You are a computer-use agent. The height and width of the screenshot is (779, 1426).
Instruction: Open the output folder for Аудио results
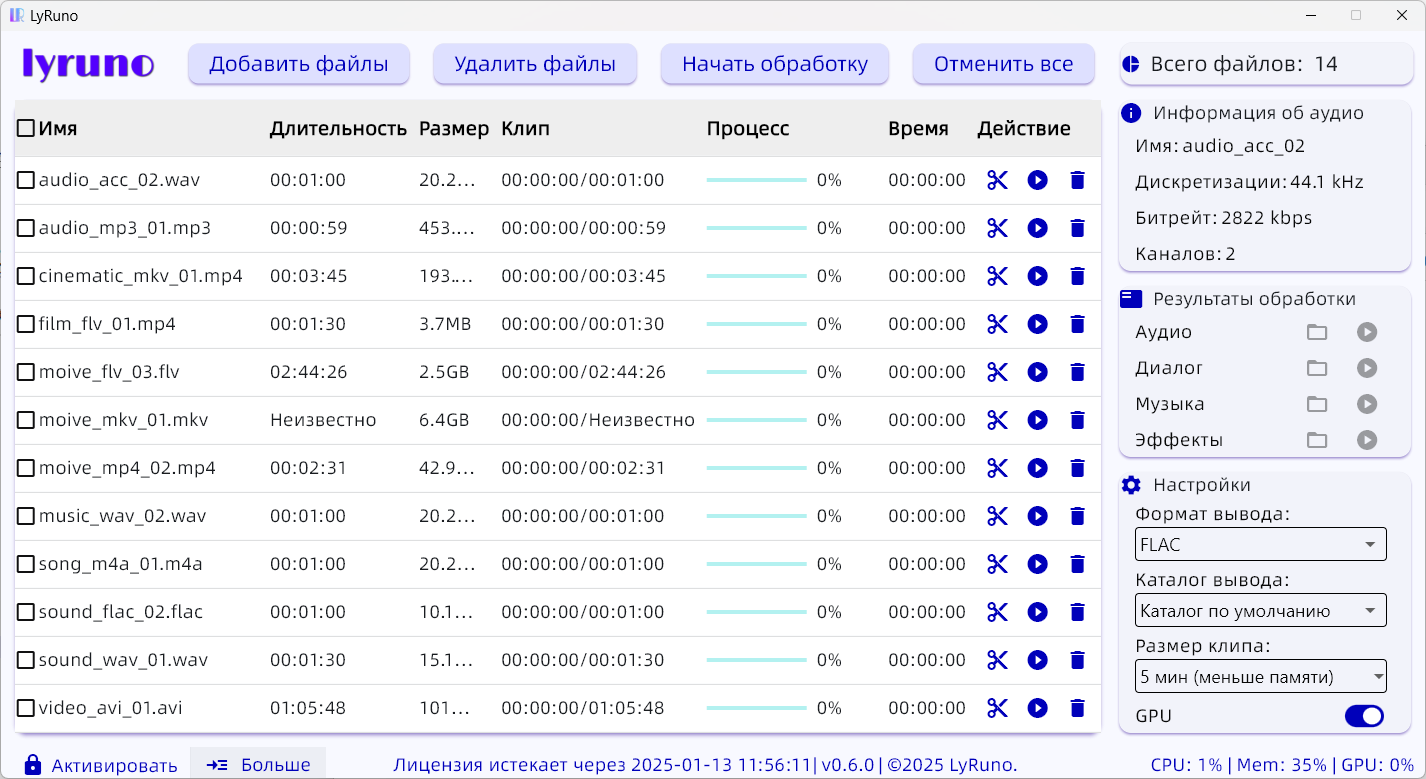(1317, 332)
